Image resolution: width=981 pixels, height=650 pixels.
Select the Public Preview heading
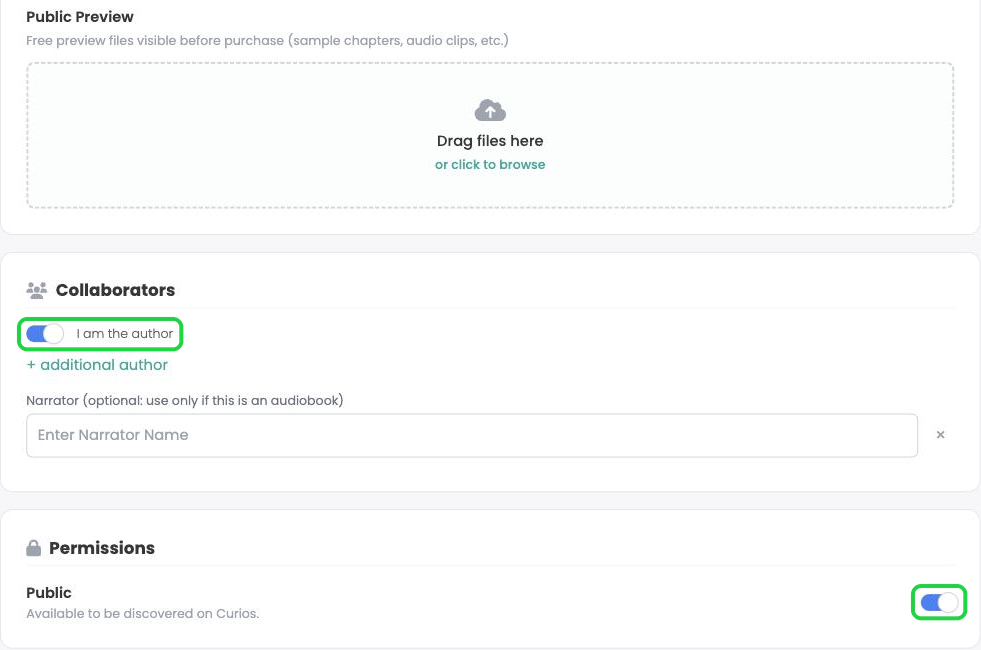pos(79,17)
